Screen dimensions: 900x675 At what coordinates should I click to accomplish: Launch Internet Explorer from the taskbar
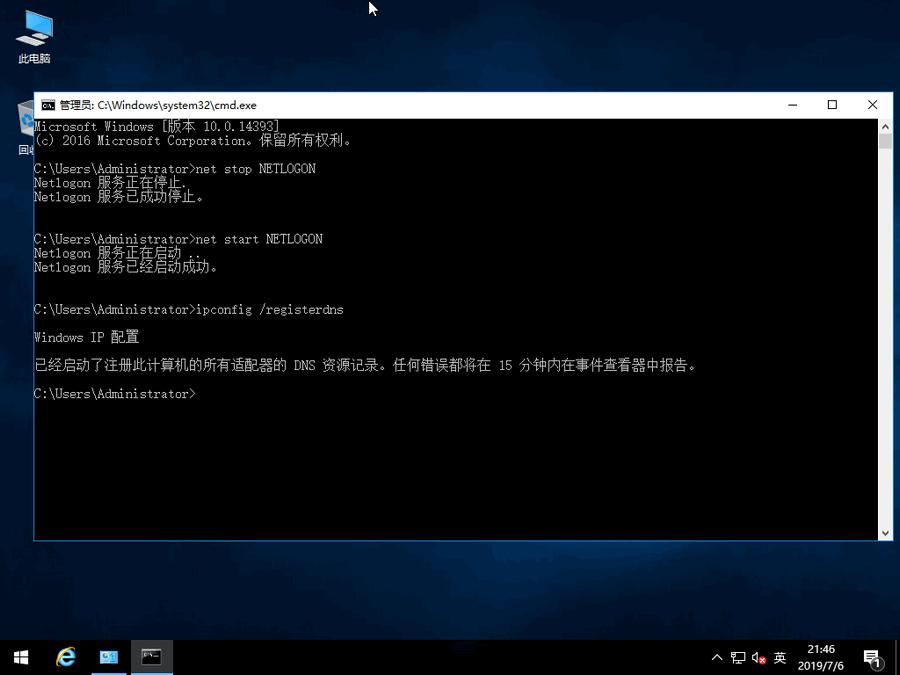(x=65, y=657)
